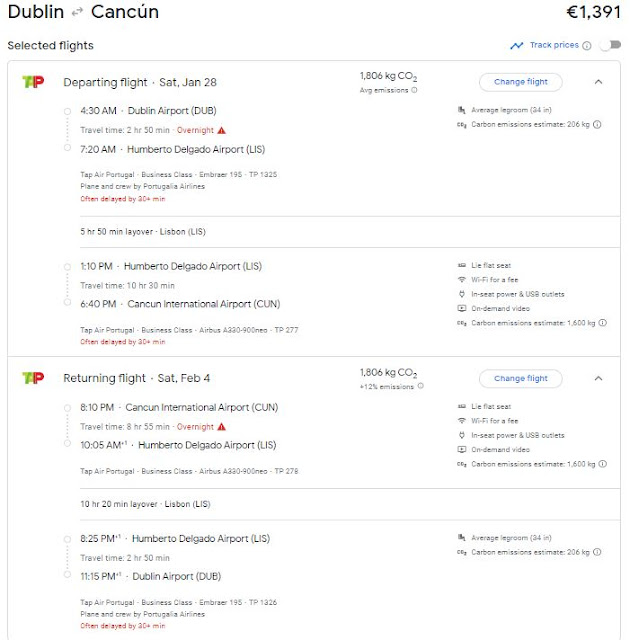Image resolution: width=630 pixels, height=640 pixels.
Task: Click the Track prices label
Action: point(554,45)
